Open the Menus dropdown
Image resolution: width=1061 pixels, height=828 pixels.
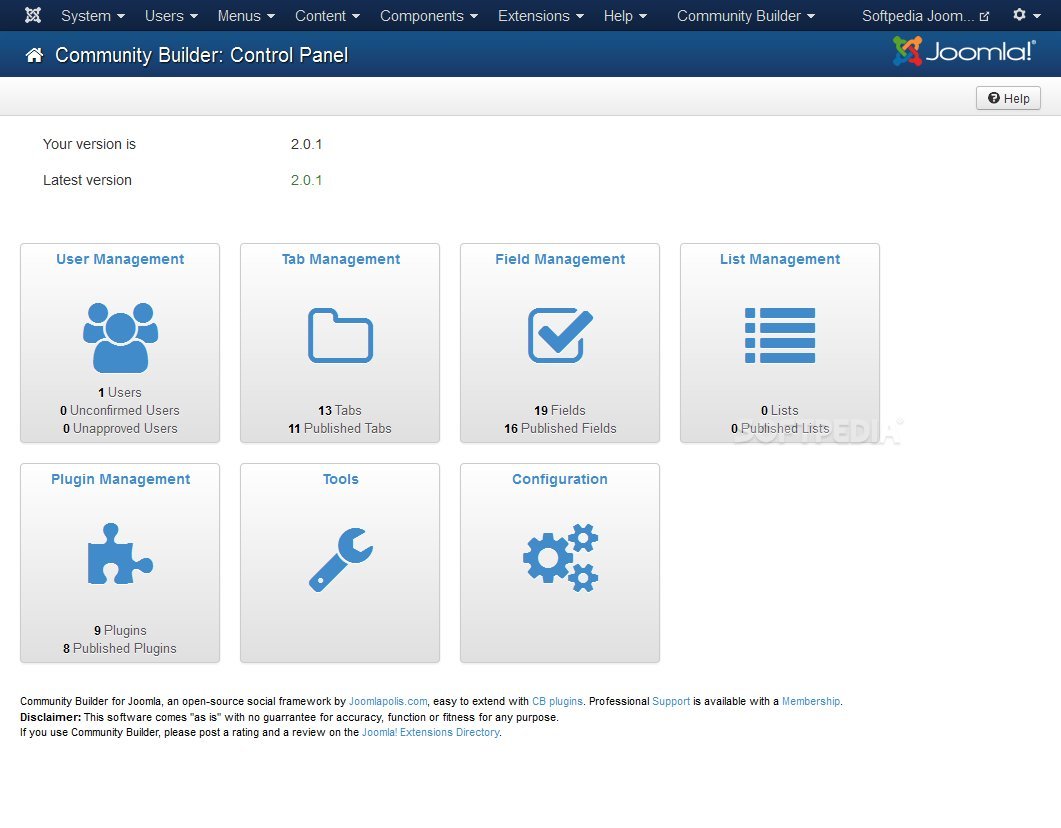pyautogui.click(x=246, y=16)
